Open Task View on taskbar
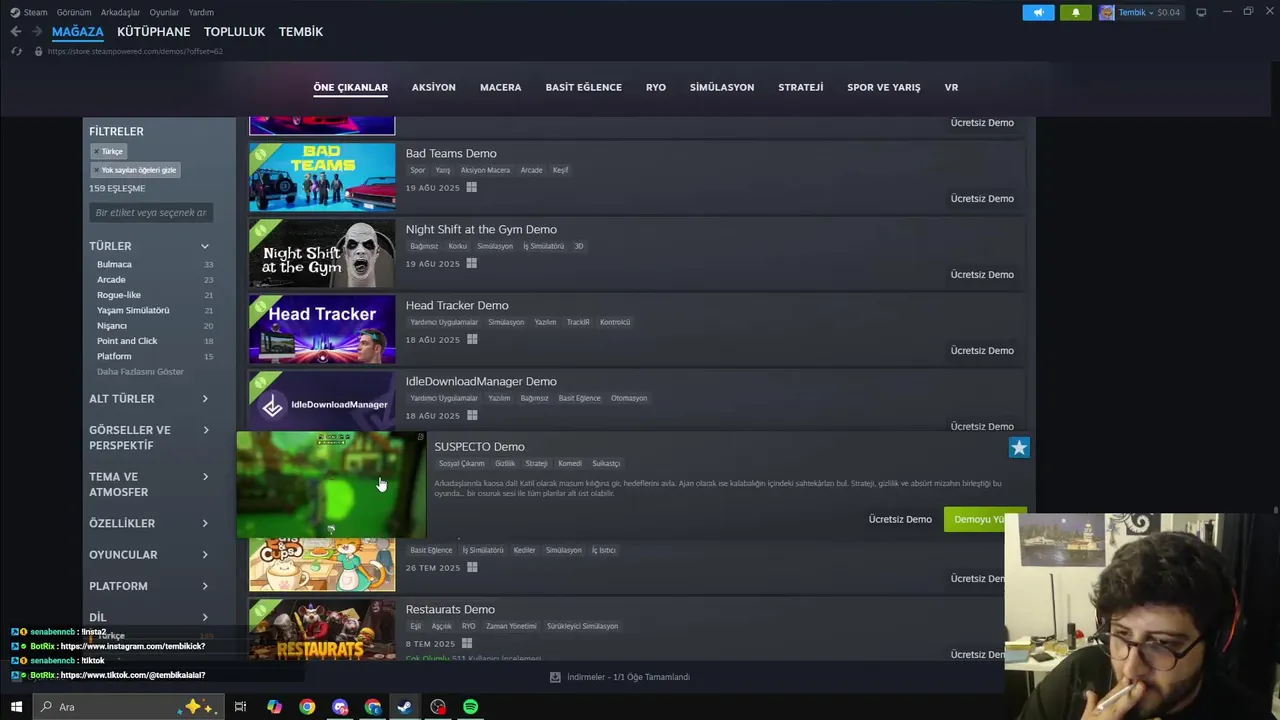This screenshot has width=1280, height=720. click(x=240, y=707)
